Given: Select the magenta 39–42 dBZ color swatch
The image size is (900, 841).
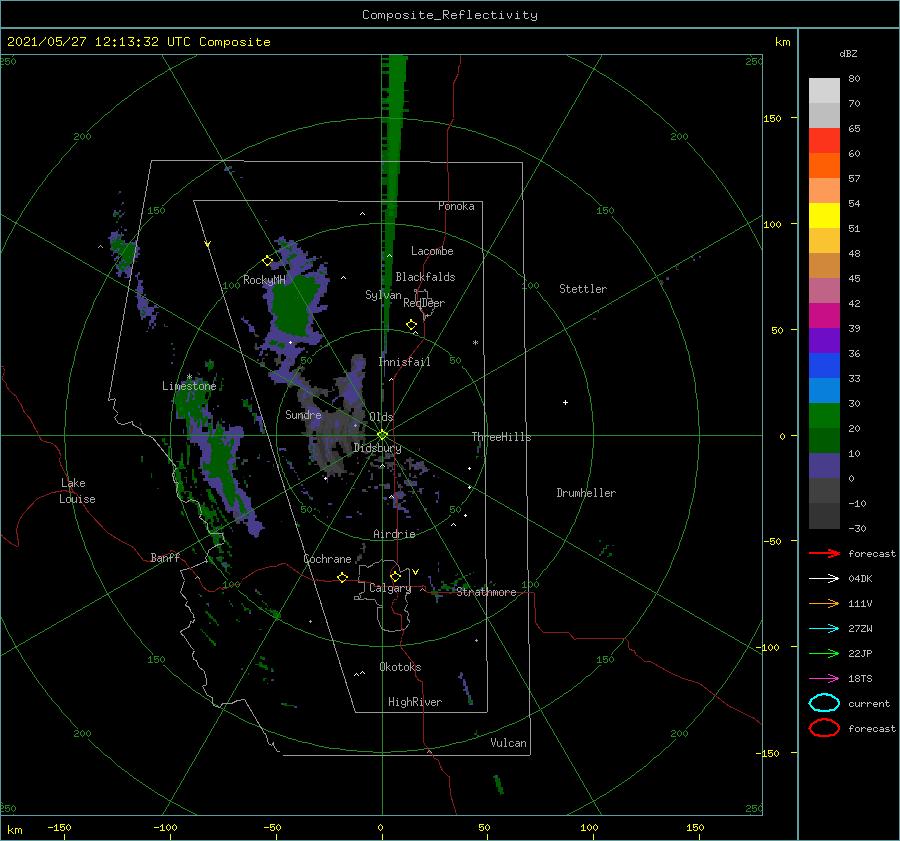Looking at the screenshot, I should tap(824, 316).
